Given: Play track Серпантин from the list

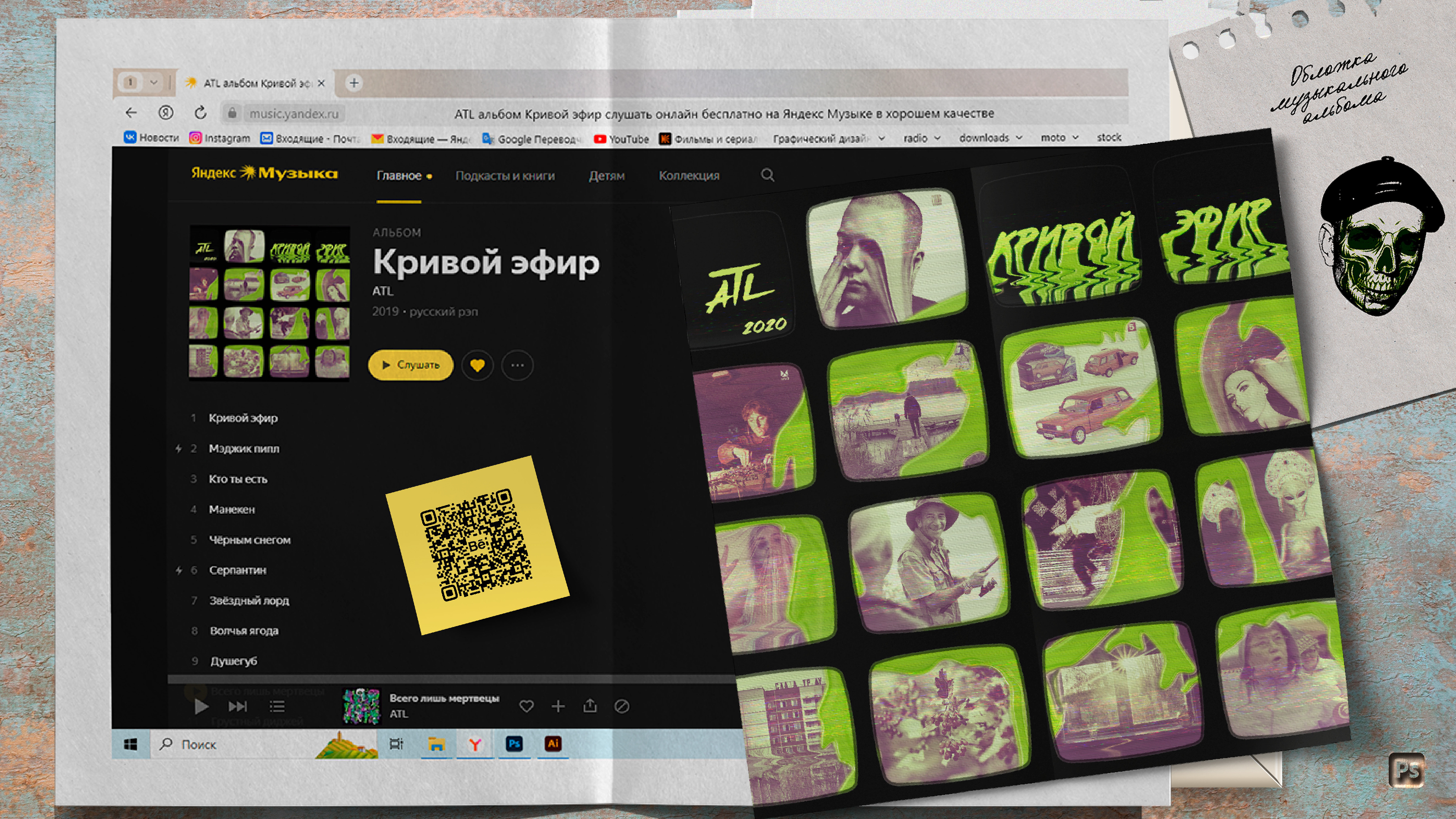Looking at the screenshot, I should [x=238, y=570].
